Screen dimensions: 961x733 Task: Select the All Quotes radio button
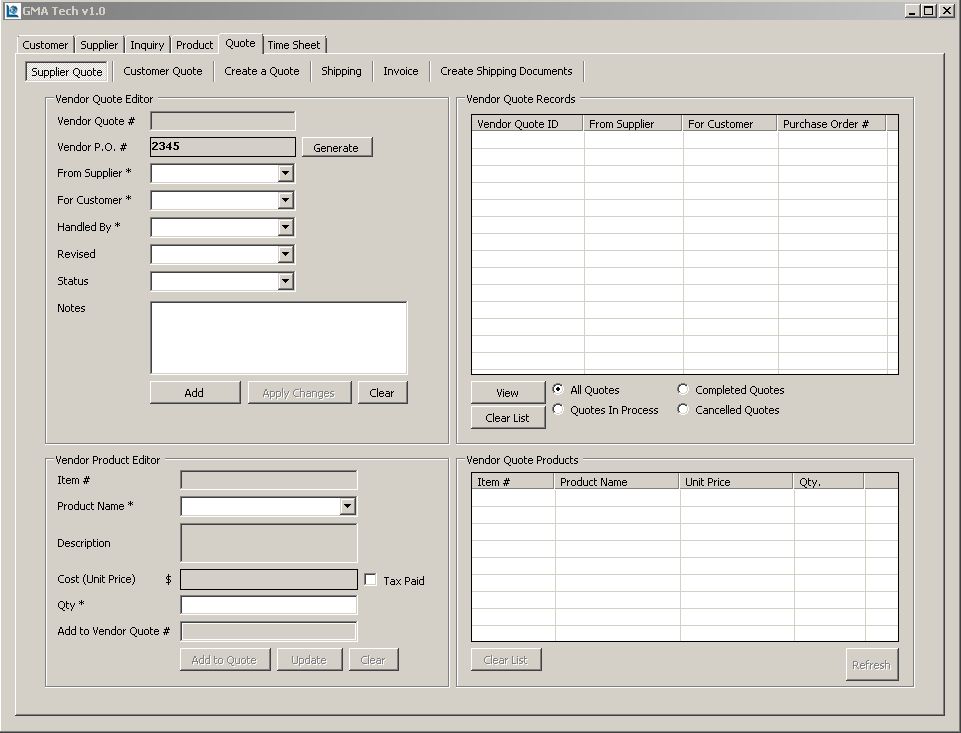tap(558, 390)
